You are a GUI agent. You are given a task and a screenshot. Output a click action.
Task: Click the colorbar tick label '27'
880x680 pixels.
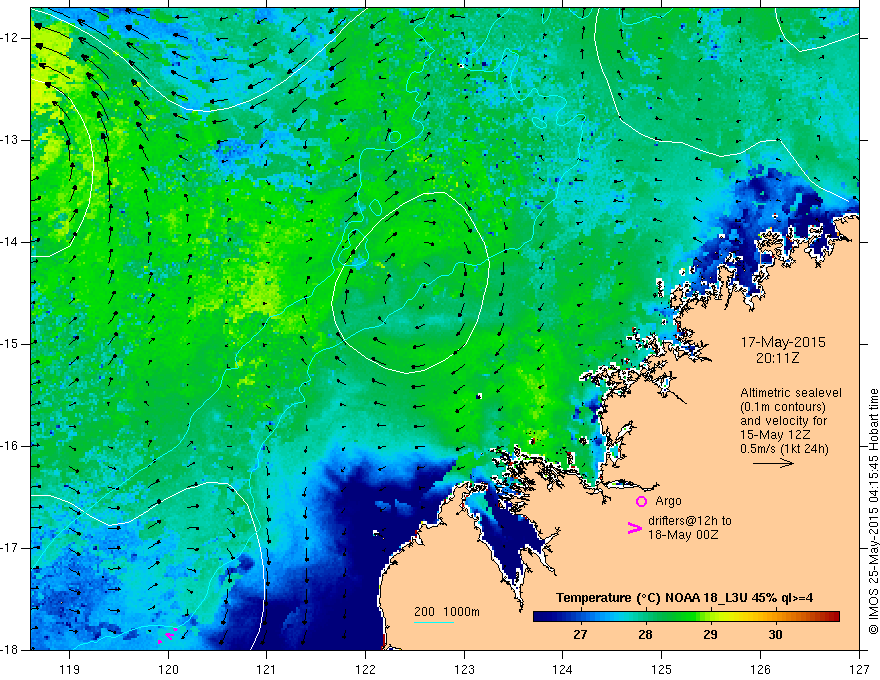(580, 635)
